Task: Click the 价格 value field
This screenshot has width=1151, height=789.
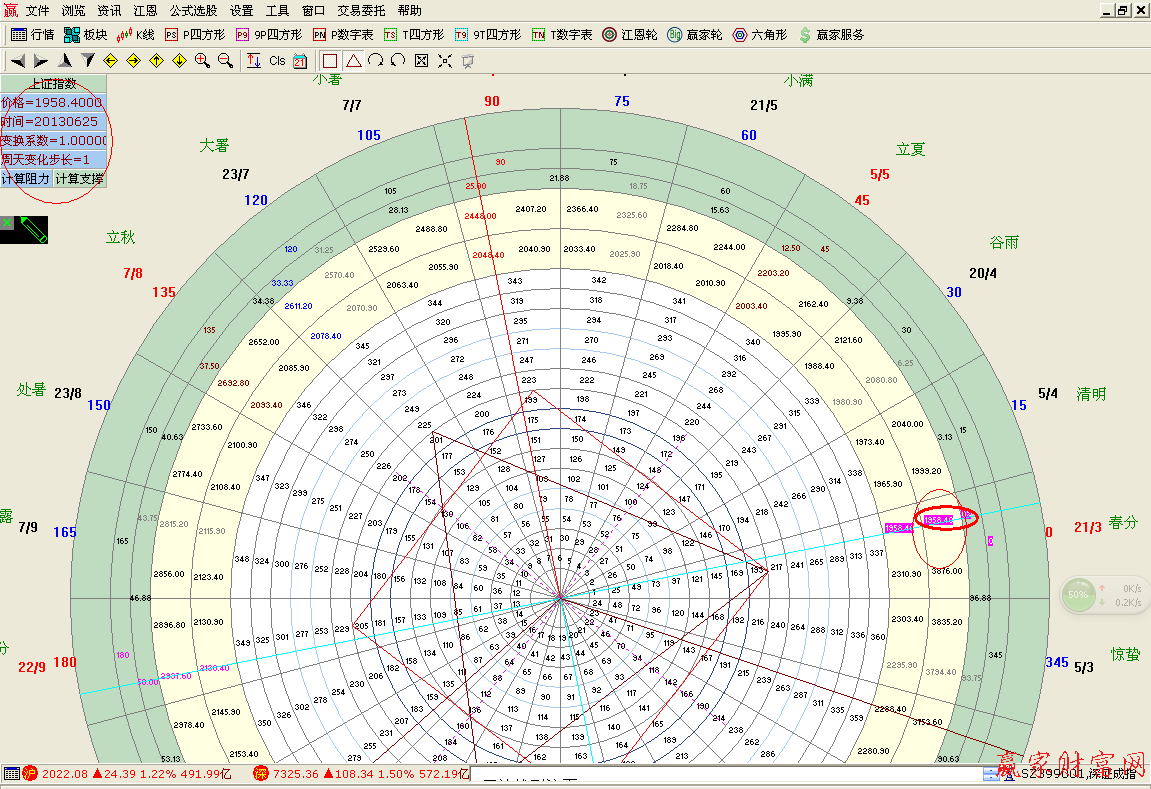Action: point(53,103)
